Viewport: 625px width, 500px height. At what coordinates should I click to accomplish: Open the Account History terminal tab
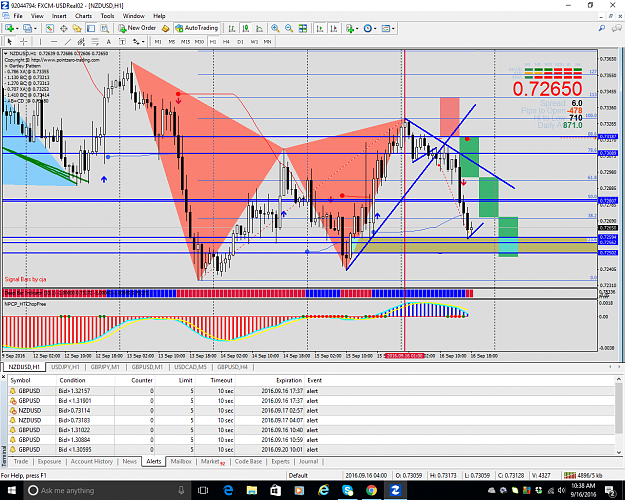tap(92, 461)
